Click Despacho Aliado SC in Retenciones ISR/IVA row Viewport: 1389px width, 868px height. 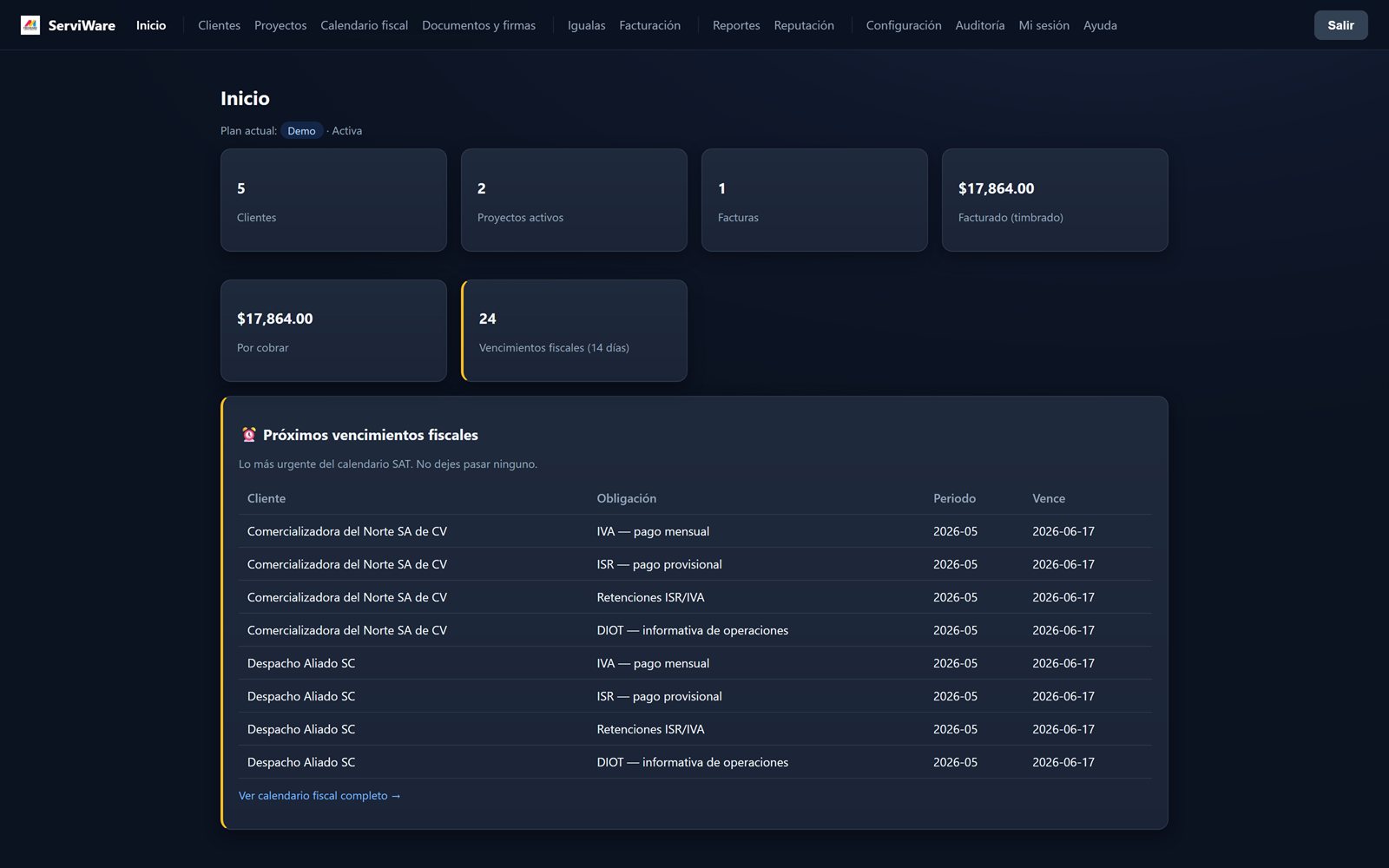coord(301,729)
